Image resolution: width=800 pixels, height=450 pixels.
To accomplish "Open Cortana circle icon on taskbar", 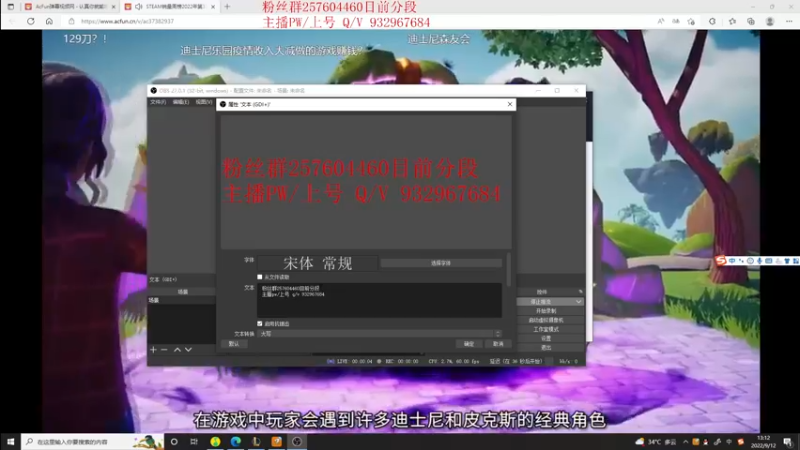I will coord(174,441).
